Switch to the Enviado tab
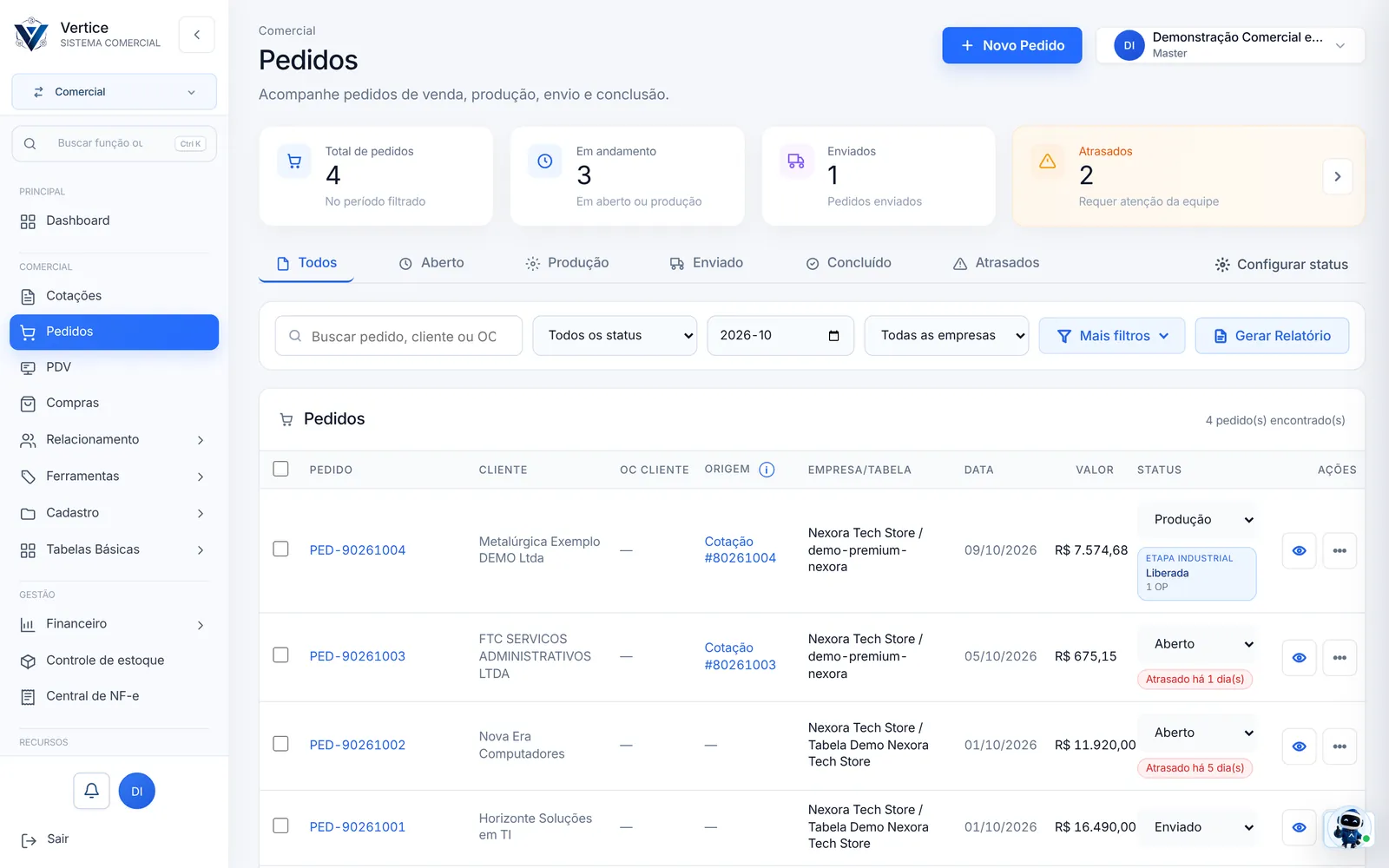 click(x=707, y=263)
